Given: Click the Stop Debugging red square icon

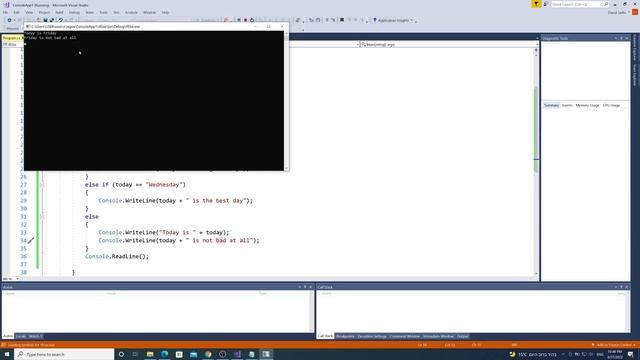Looking at the screenshot, I should 245,20.
